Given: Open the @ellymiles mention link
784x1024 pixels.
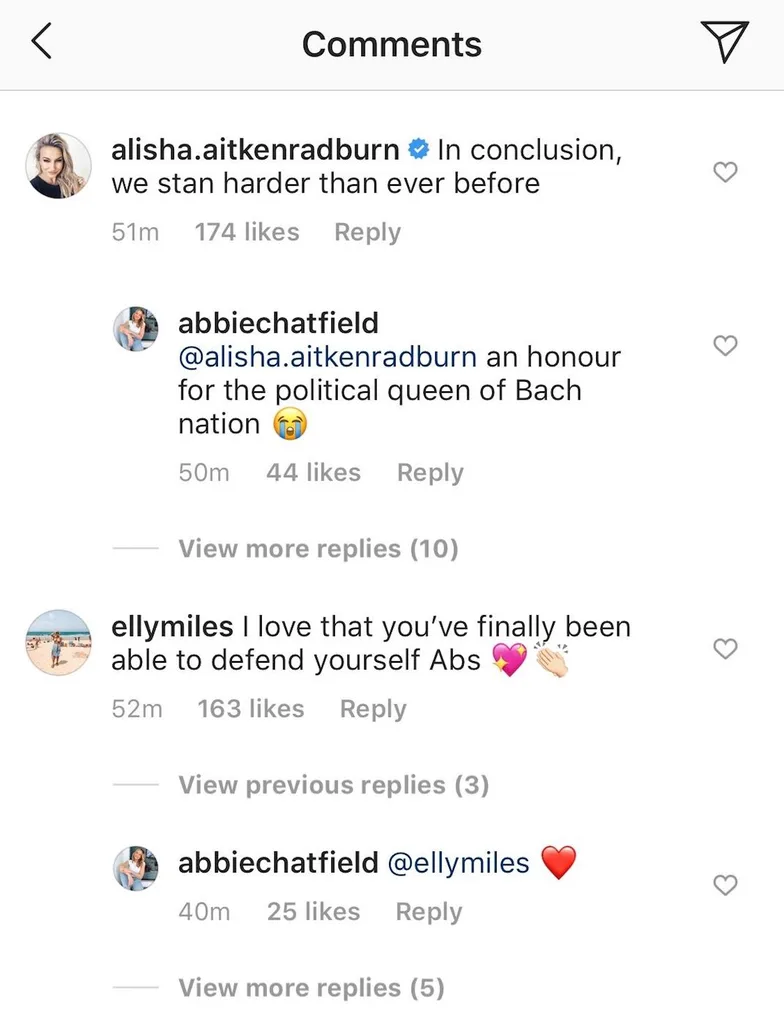Looking at the screenshot, I should pos(458,862).
